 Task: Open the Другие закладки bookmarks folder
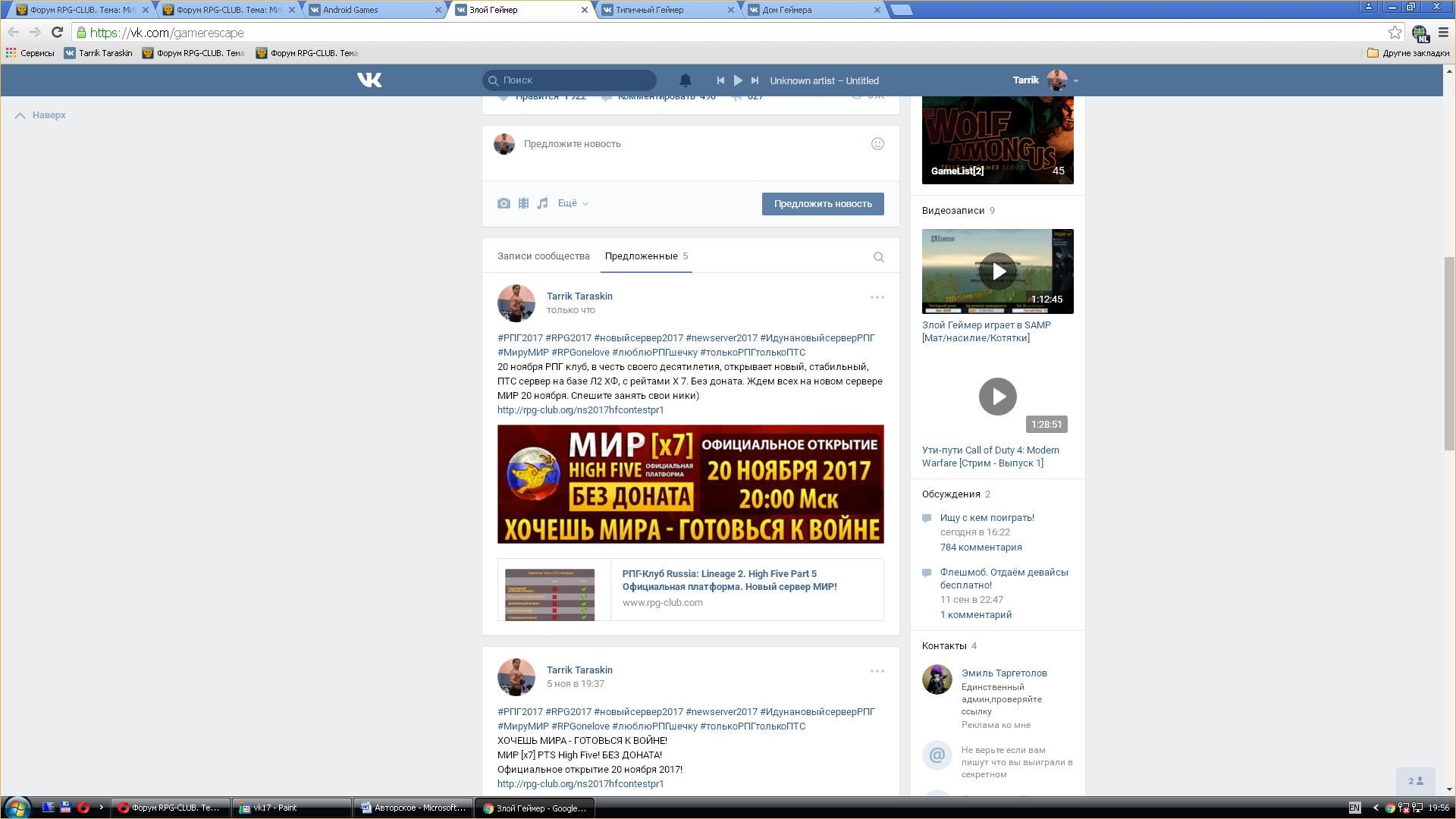[1408, 53]
